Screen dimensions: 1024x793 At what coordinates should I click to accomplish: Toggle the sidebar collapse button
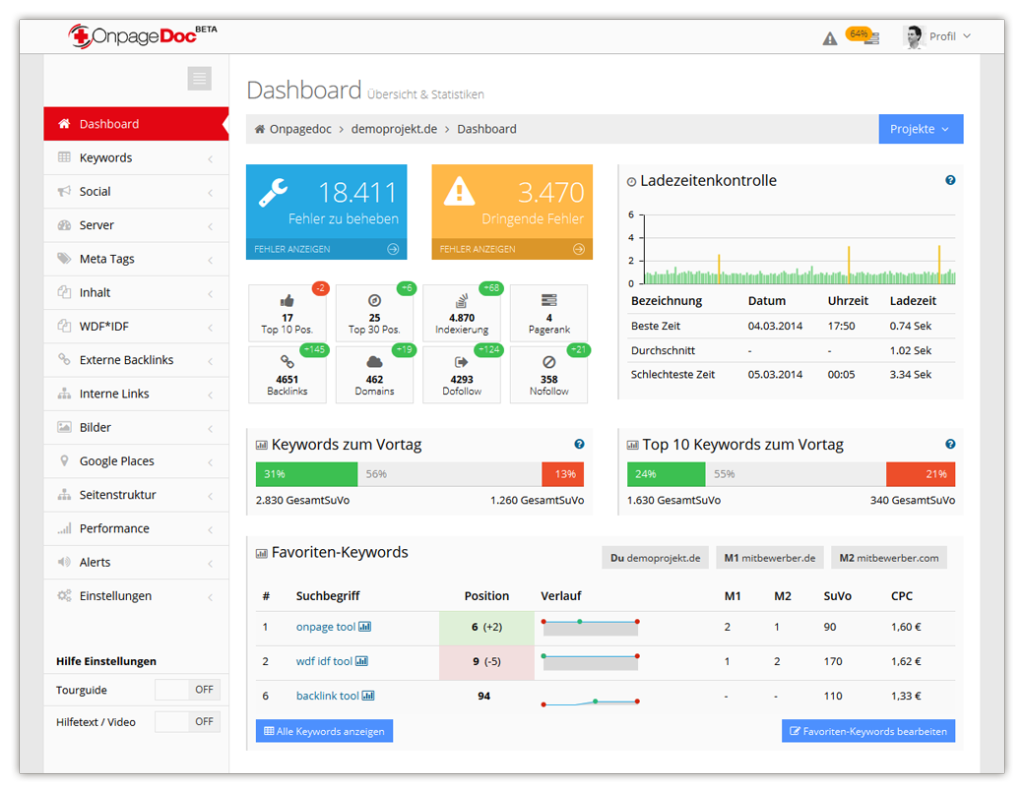click(x=198, y=78)
